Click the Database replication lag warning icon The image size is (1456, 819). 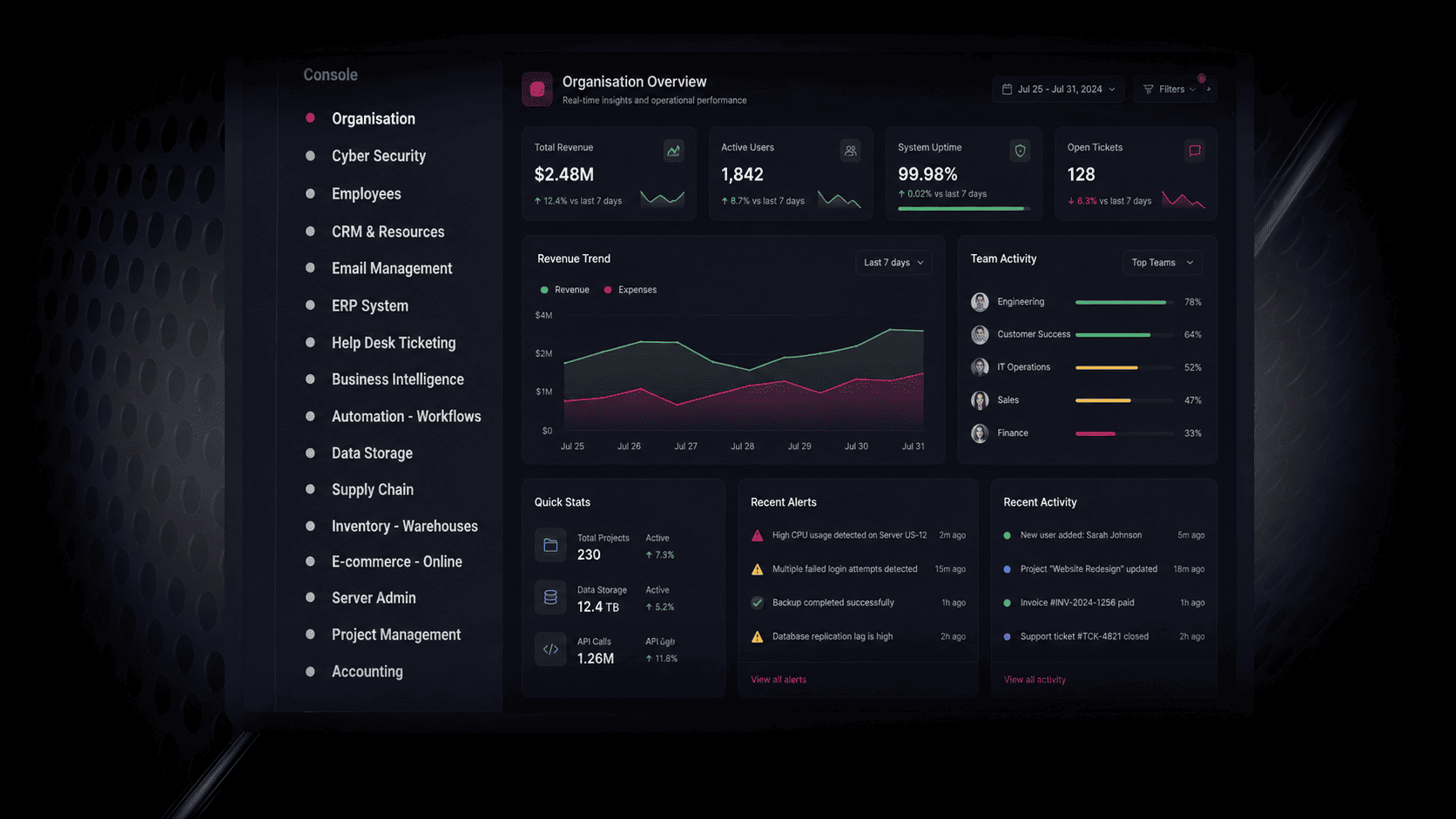point(757,636)
